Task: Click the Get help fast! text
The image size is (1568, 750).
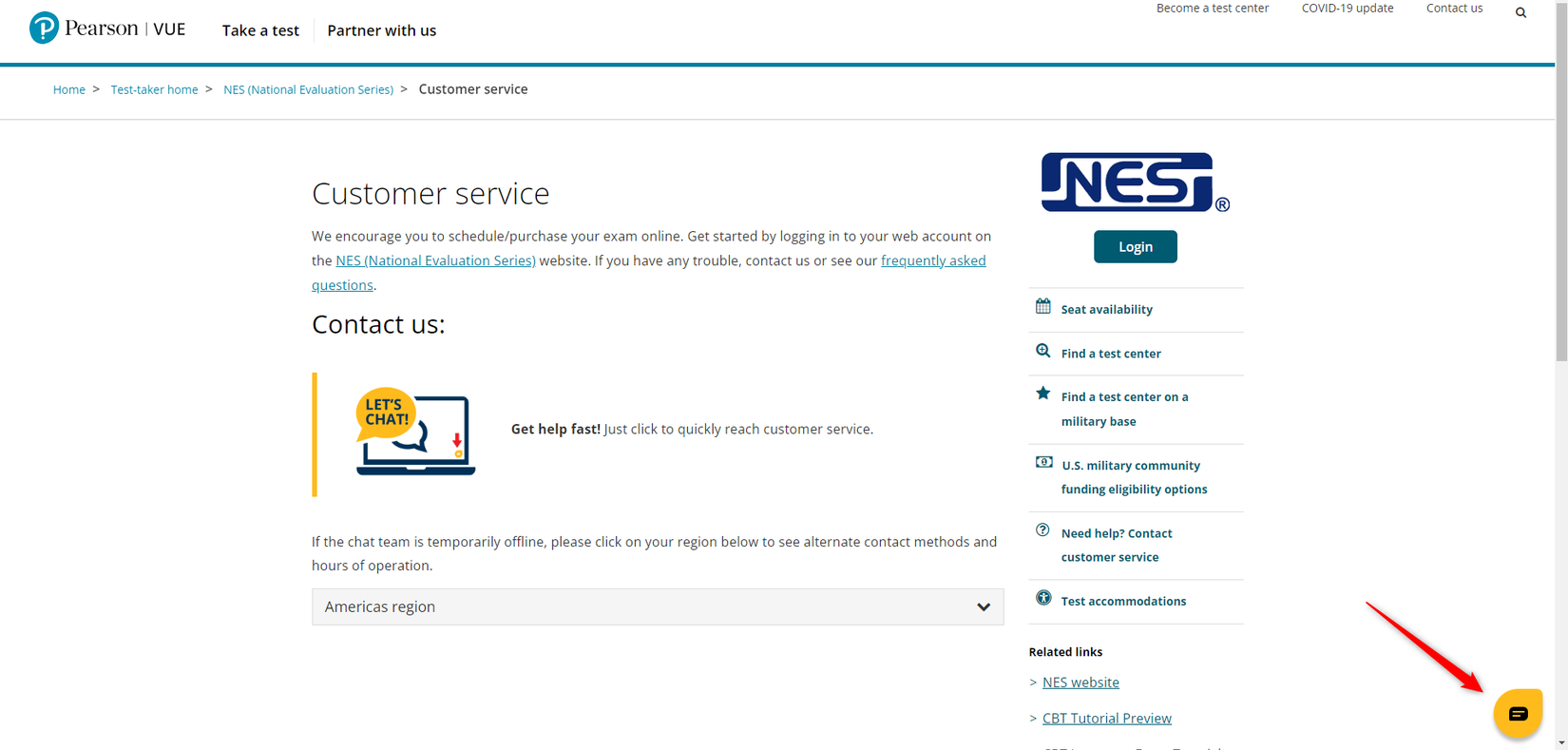Action: coord(556,429)
